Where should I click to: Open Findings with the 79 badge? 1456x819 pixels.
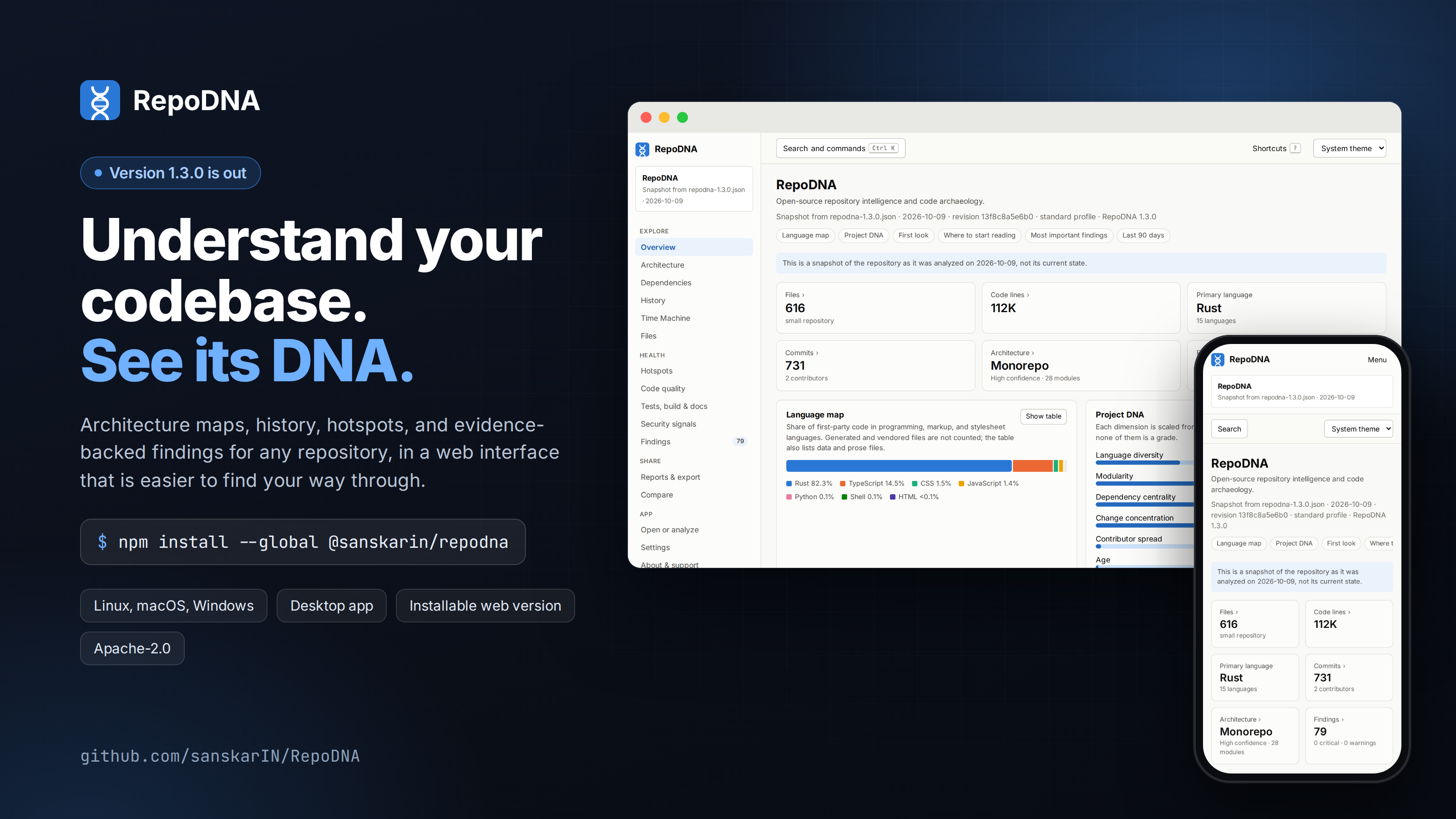693,441
